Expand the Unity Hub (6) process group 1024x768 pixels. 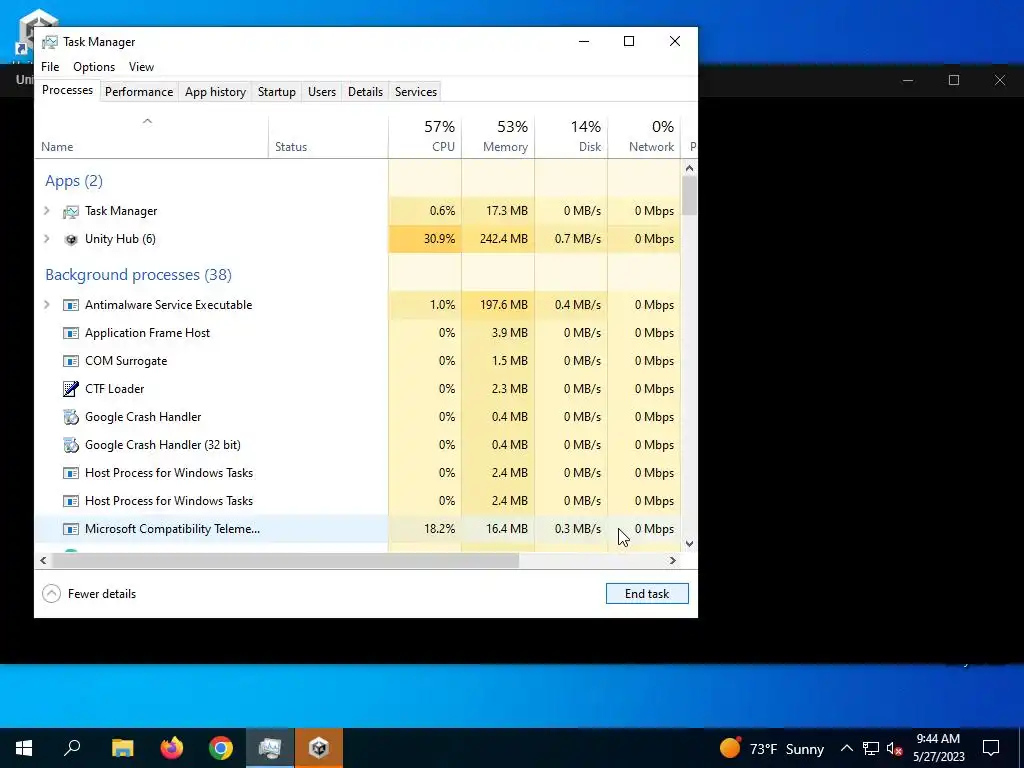coord(46,239)
